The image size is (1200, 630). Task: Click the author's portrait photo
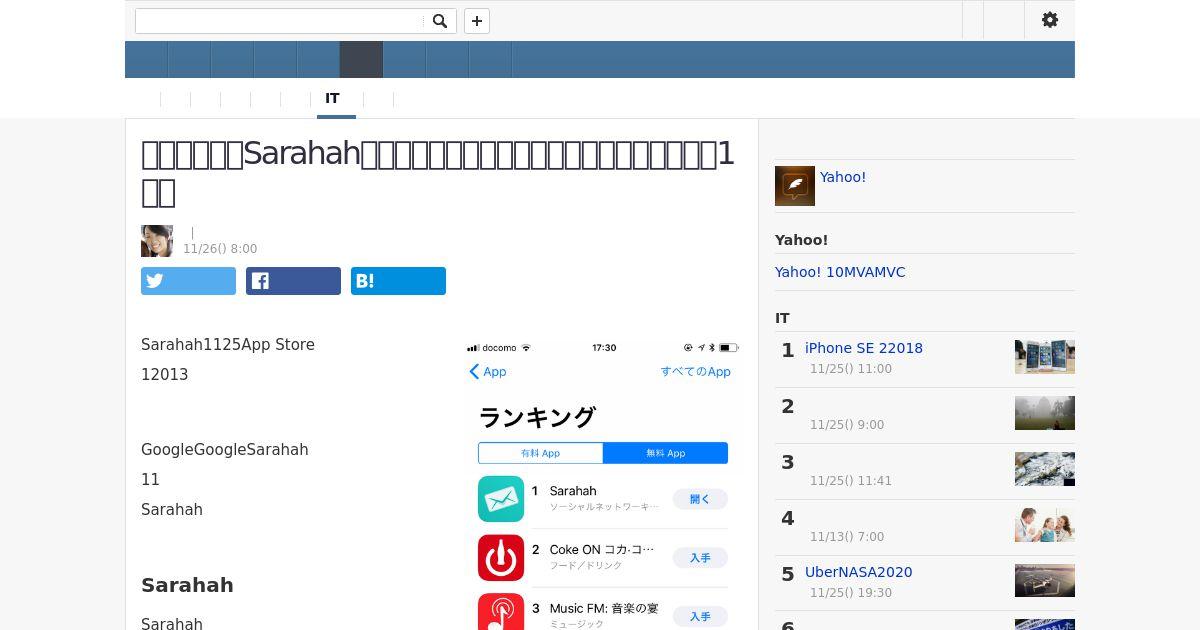click(157, 241)
